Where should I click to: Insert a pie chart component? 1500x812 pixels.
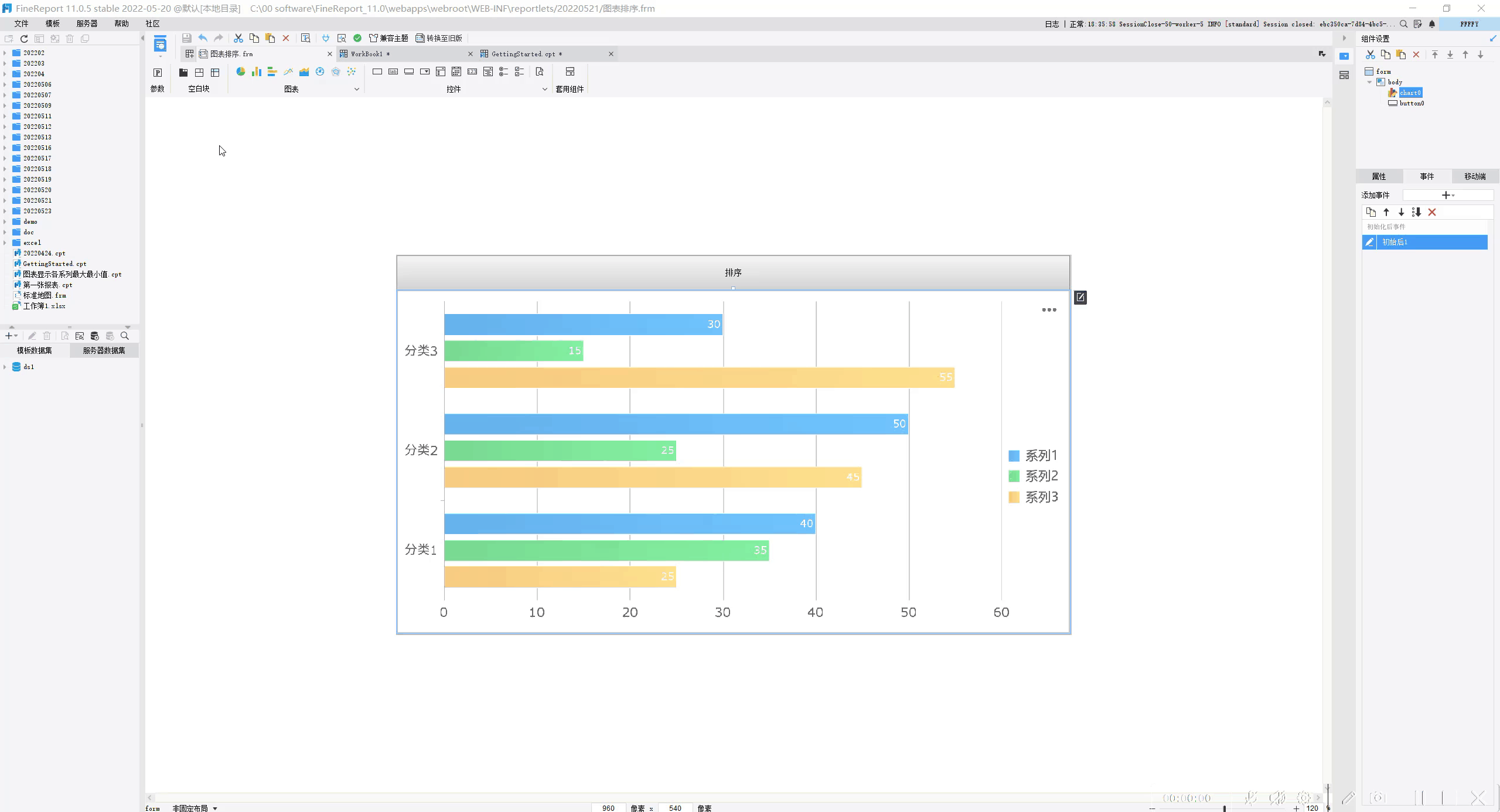(240, 71)
